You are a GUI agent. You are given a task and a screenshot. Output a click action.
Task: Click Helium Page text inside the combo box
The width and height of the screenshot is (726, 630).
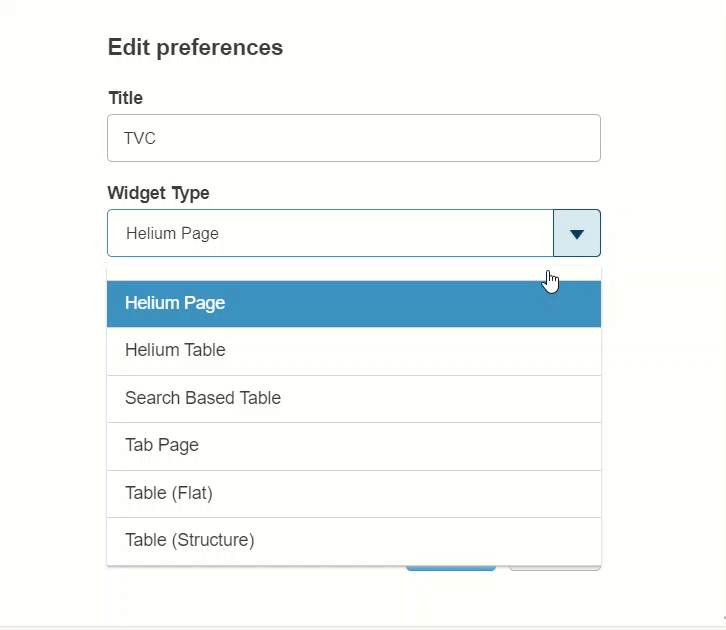point(172,234)
